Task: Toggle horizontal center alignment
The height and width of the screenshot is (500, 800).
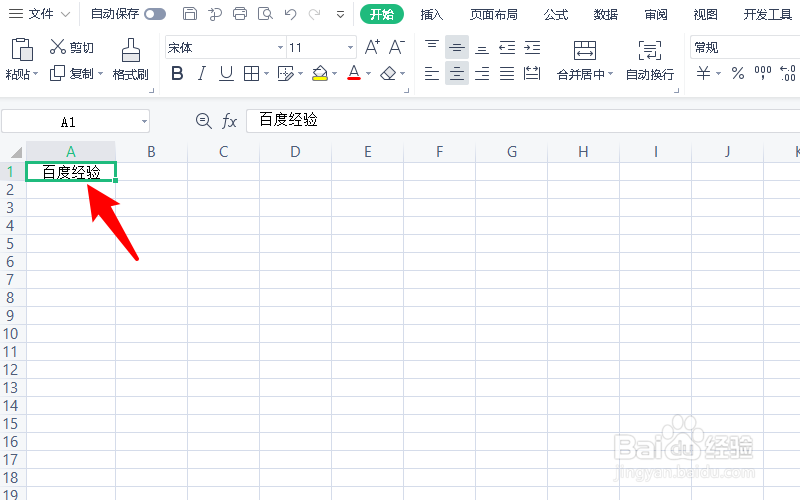Action: pyautogui.click(x=457, y=73)
